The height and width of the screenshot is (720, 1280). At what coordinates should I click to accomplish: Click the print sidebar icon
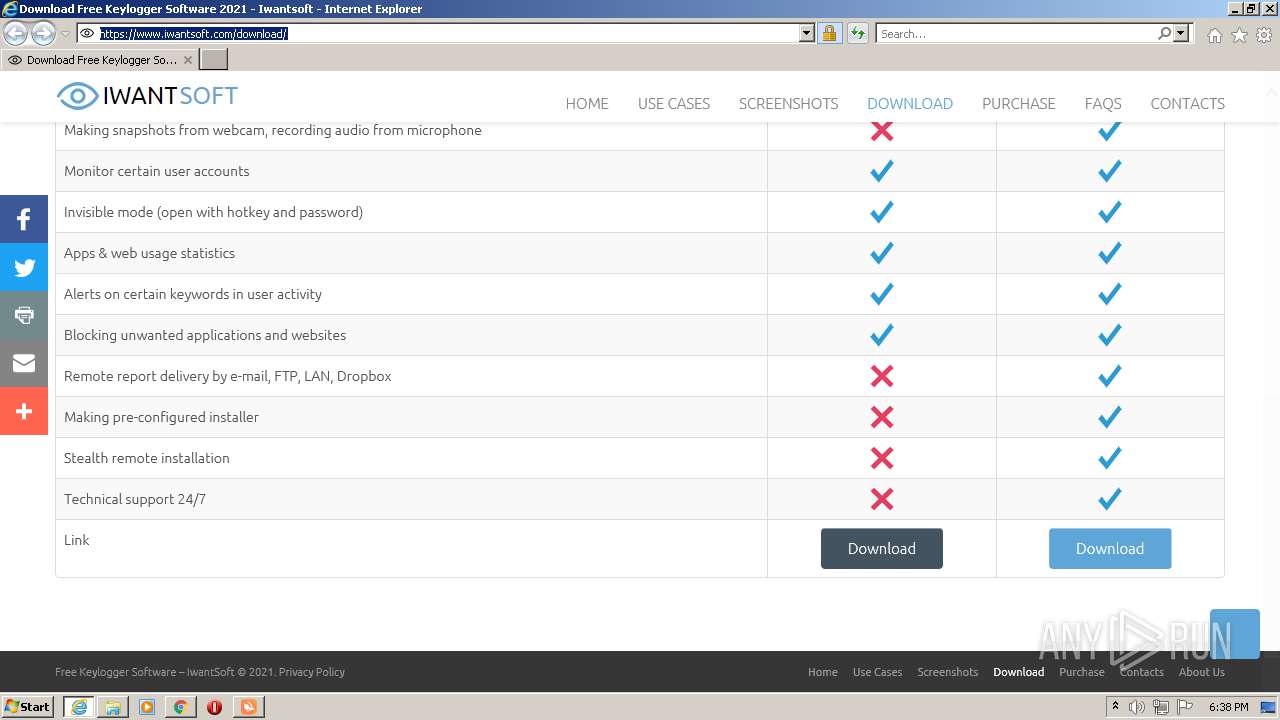pos(24,315)
